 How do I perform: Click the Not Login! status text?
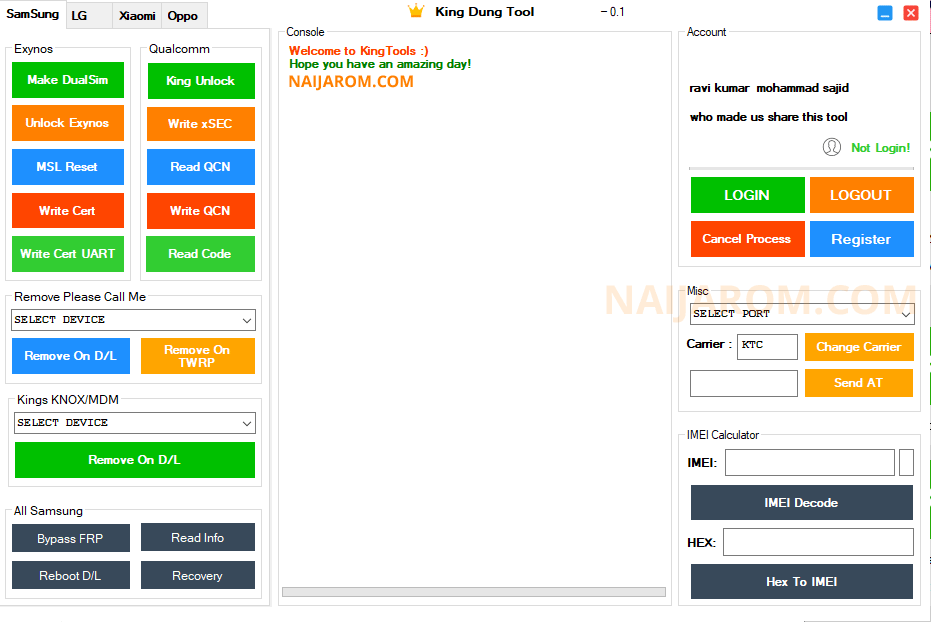coord(881,148)
